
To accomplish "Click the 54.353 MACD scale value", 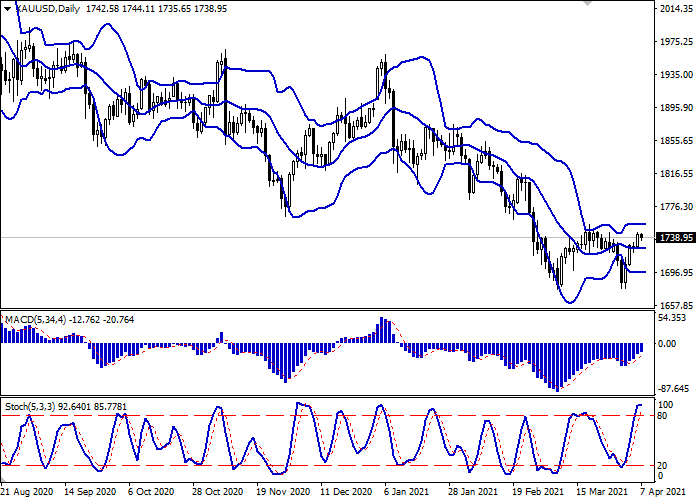I will click(672, 318).
